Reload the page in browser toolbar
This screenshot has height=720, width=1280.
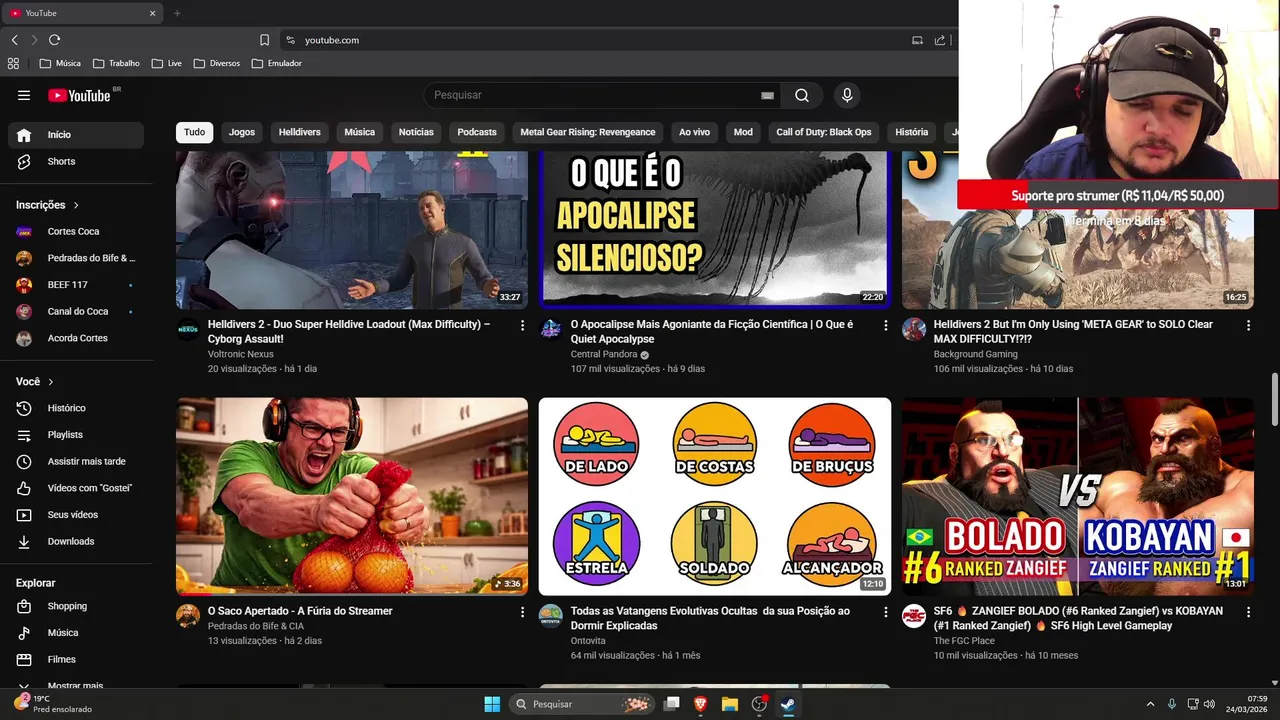pyautogui.click(x=54, y=40)
